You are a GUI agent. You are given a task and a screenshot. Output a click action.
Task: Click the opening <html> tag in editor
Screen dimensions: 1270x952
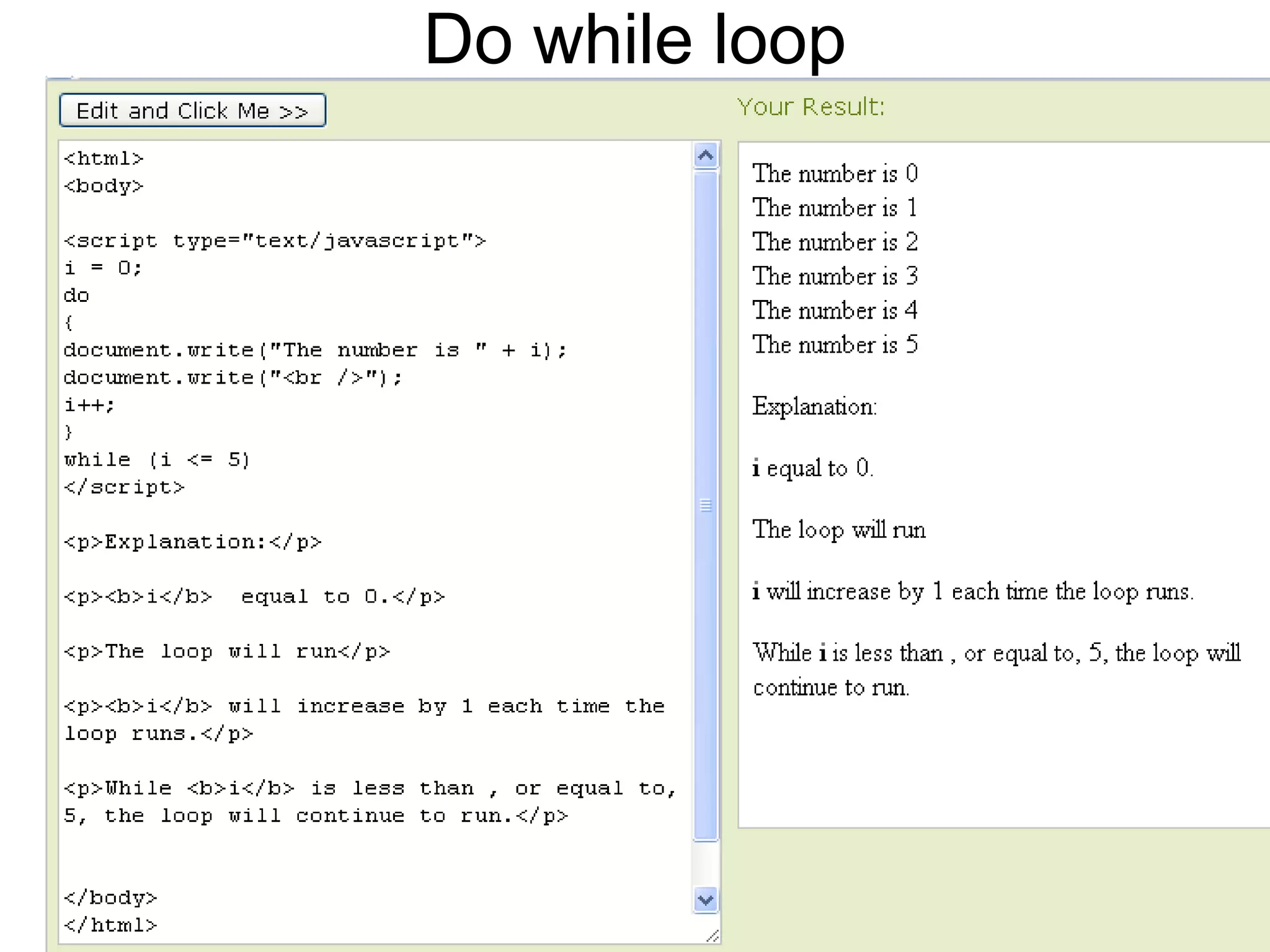tap(104, 159)
